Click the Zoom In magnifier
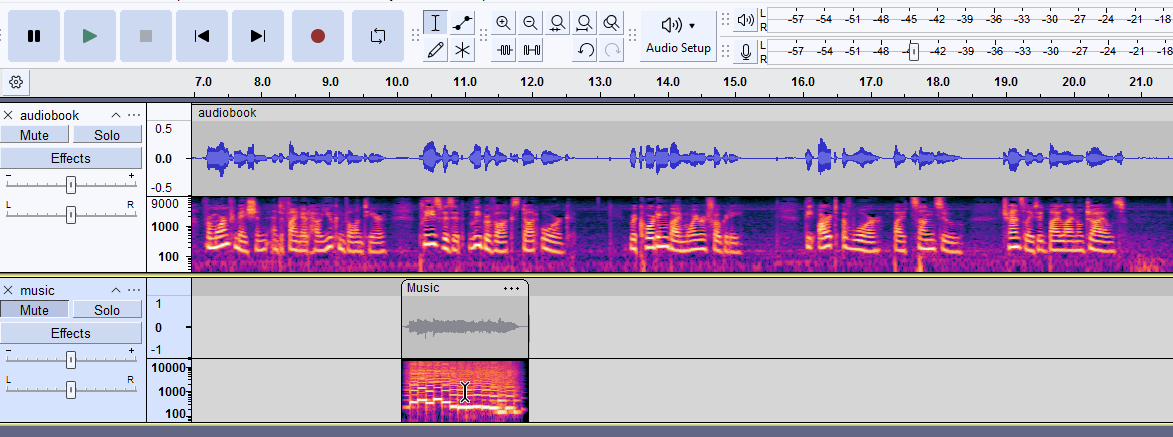 pos(503,22)
